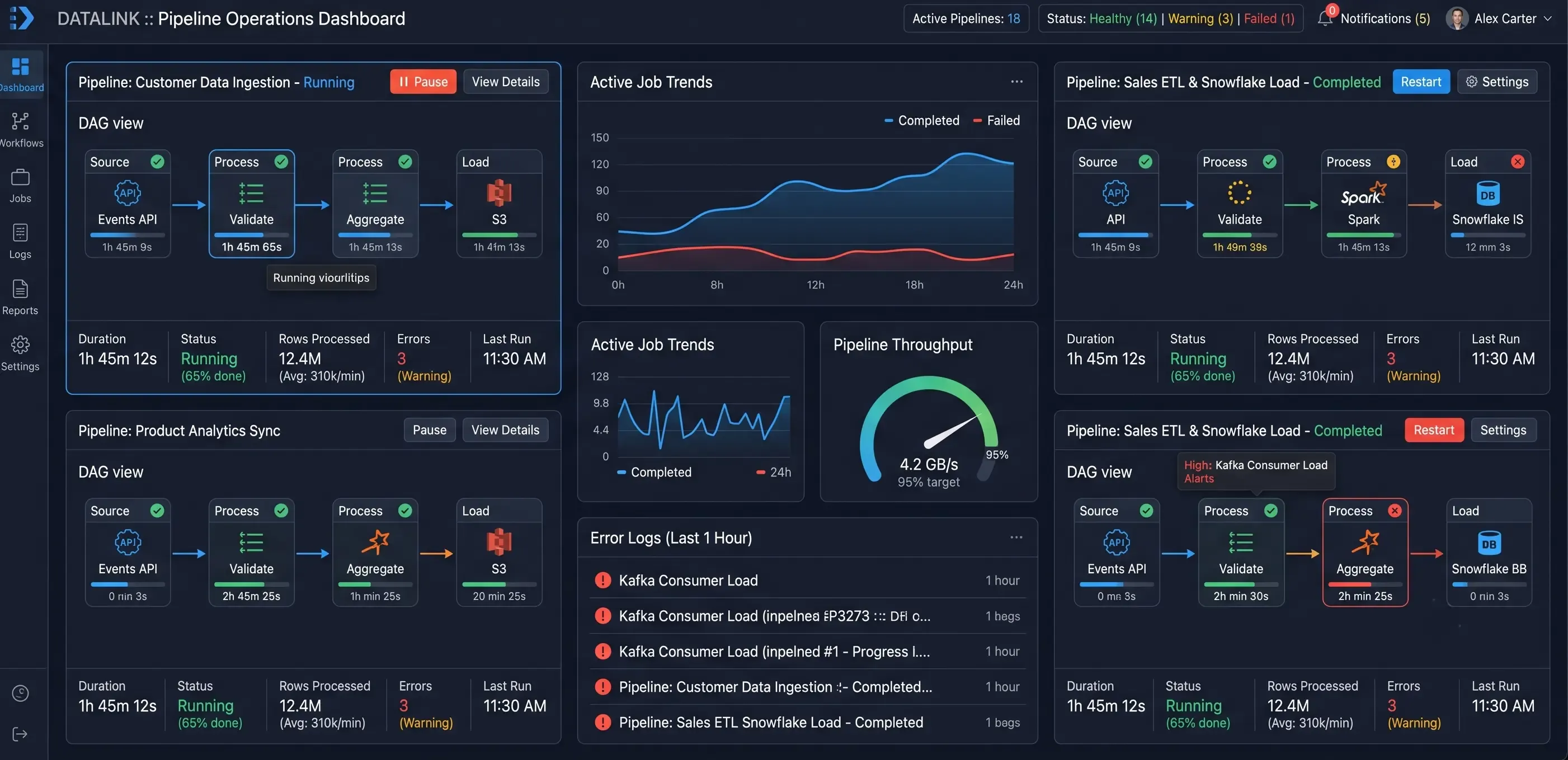Screen dimensions: 1568x760
Task: Click progress bar under Snowflake IS node
Action: coord(1487,235)
